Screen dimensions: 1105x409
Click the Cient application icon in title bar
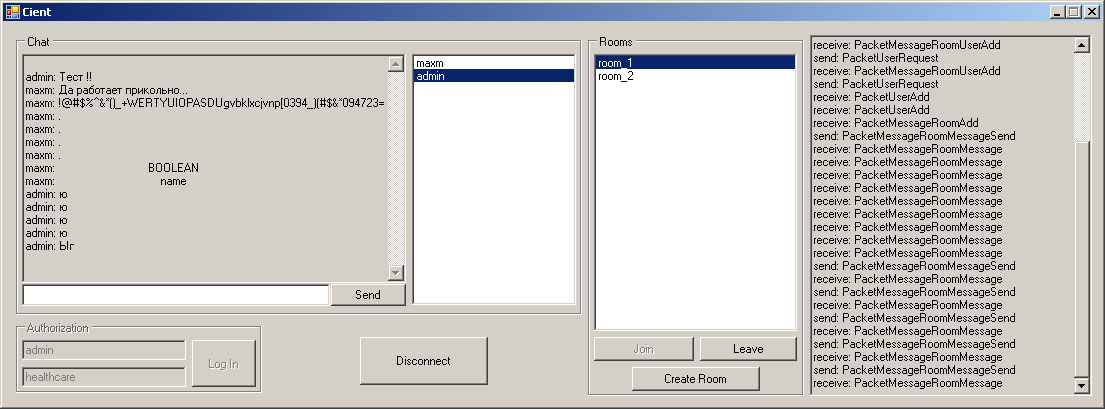12,12
